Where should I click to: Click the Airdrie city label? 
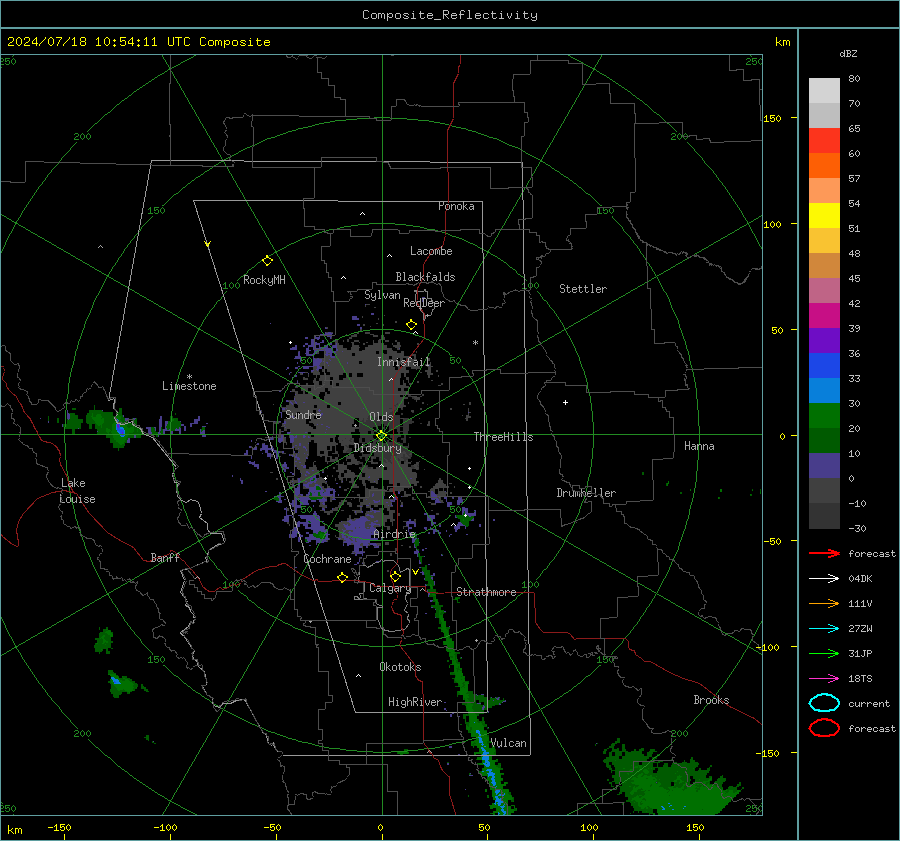coord(394,534)
